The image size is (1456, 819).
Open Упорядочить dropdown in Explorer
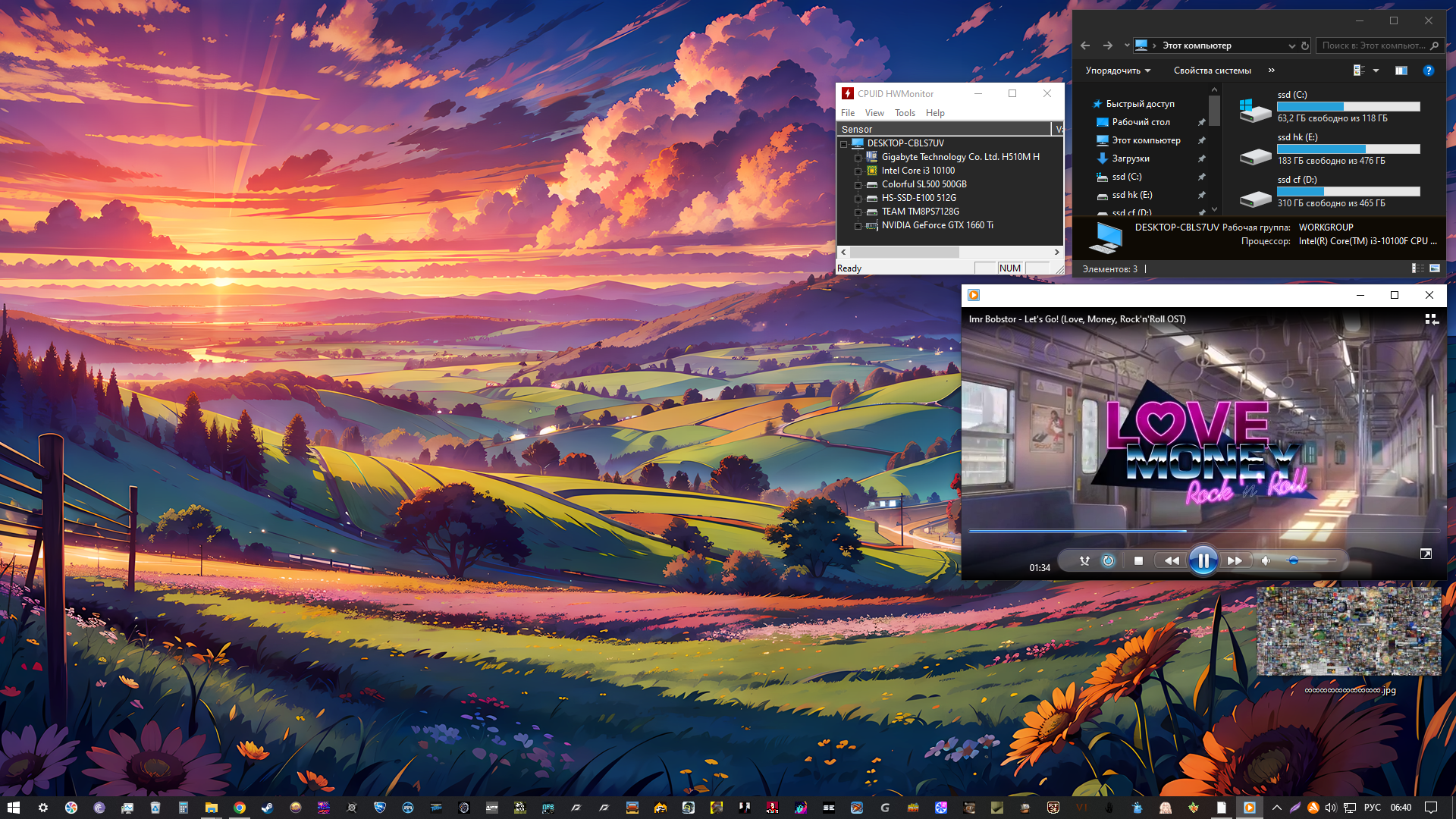click(x=1118, y=71)
